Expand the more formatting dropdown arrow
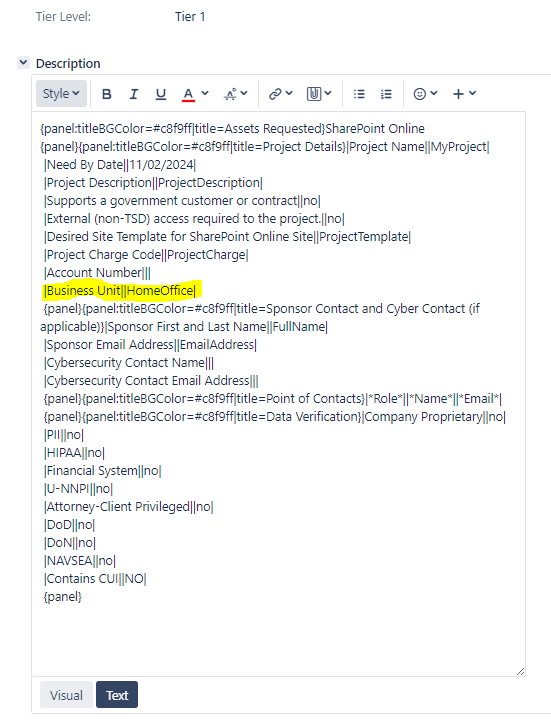Screen dimensions: 551x725 click(x=244, y=93)
